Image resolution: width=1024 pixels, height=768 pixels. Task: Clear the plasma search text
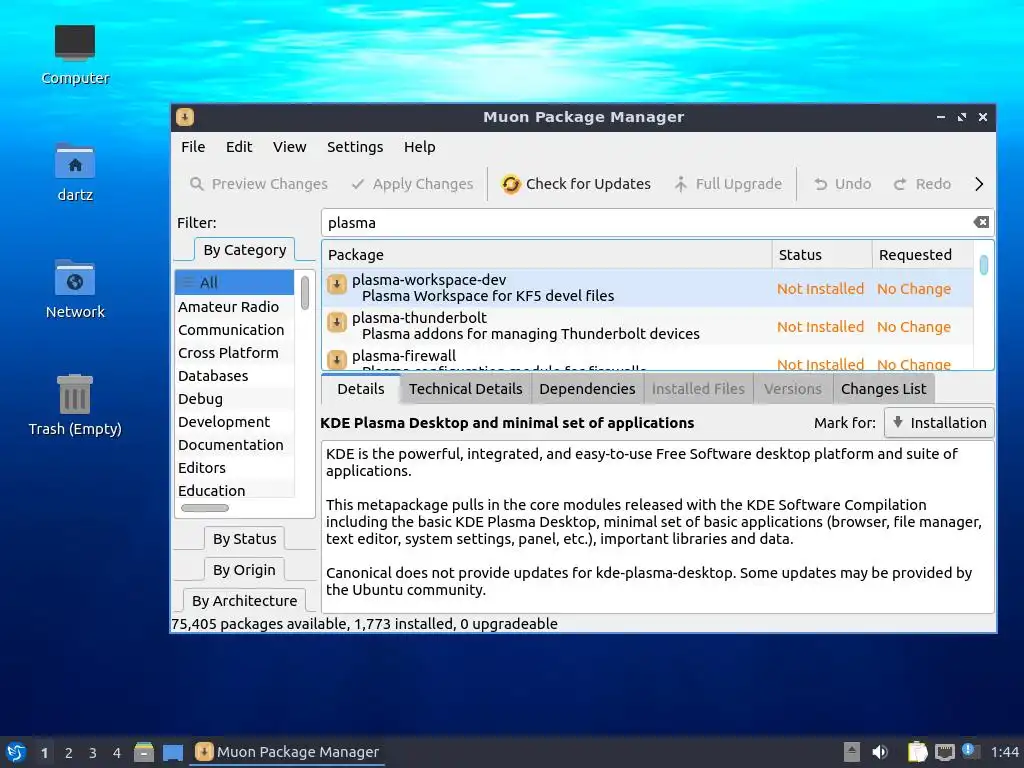(981, 222)
